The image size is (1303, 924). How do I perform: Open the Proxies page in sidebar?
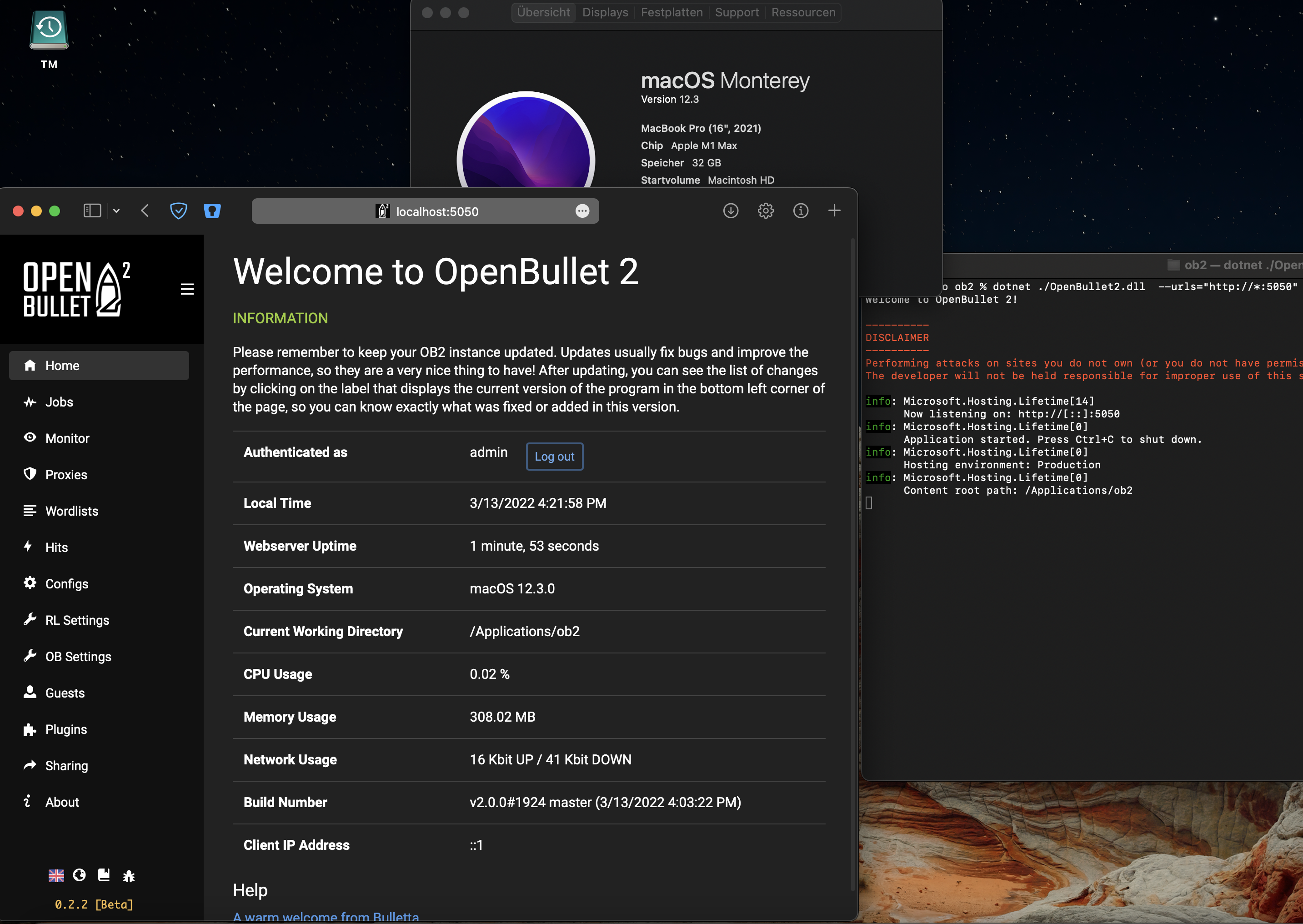pos(66,475)
